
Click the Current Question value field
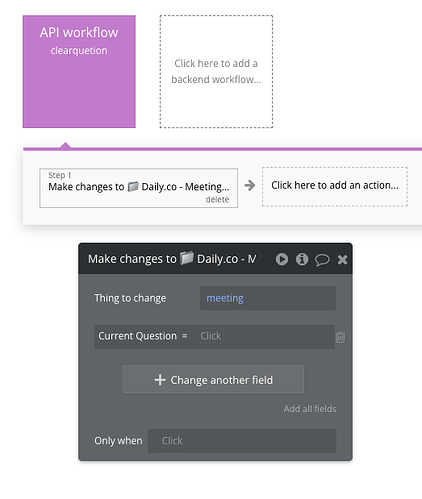pos(266,336)
